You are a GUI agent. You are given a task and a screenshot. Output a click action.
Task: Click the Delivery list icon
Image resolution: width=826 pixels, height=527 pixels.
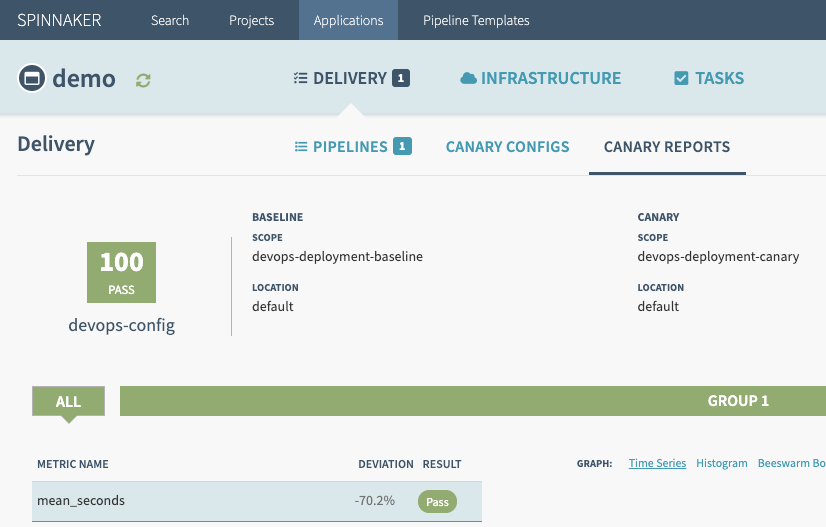point(300,78)
